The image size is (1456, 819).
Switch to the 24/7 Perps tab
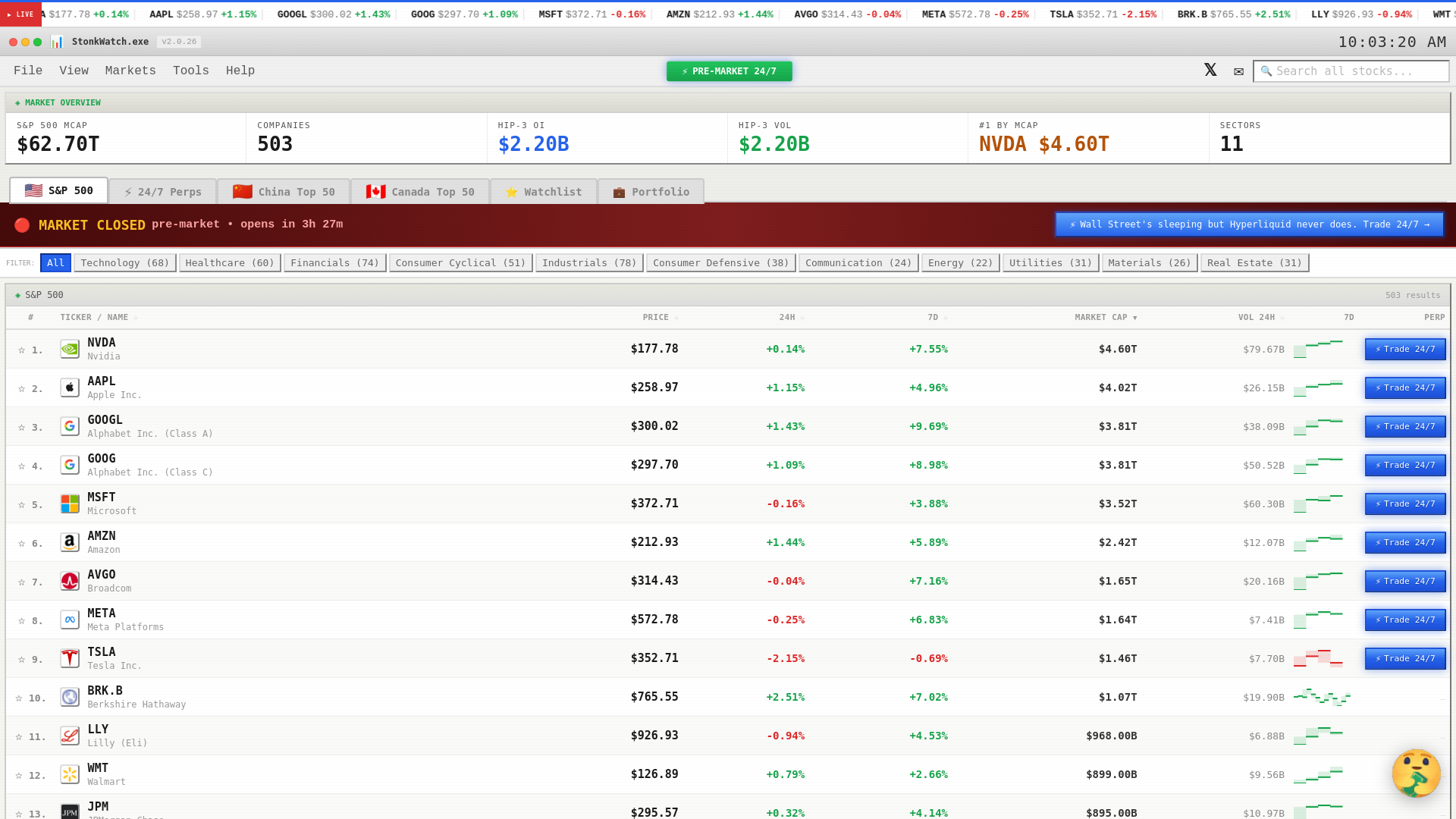[163, 192]
